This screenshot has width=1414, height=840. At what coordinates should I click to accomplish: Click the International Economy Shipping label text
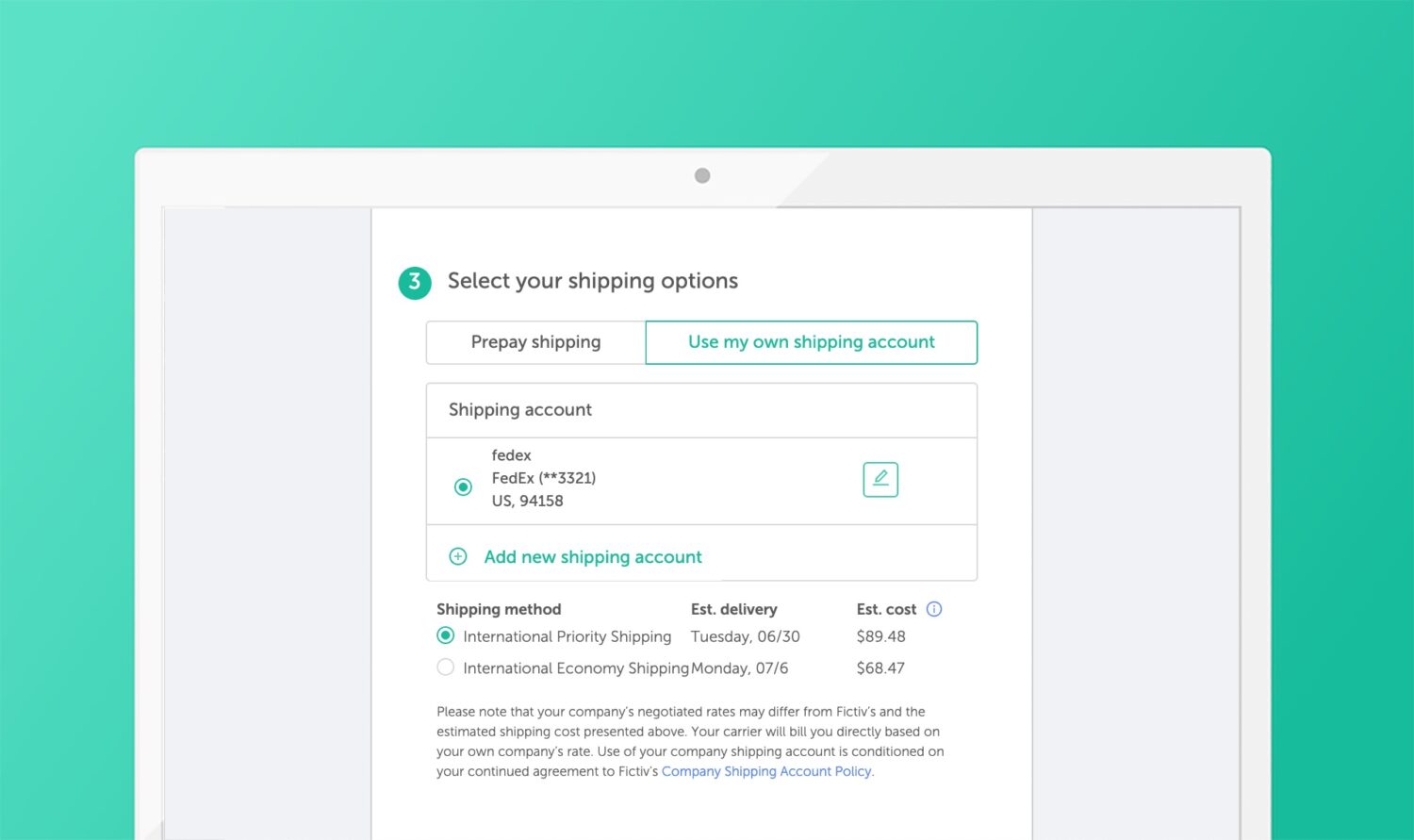point(576,668)
